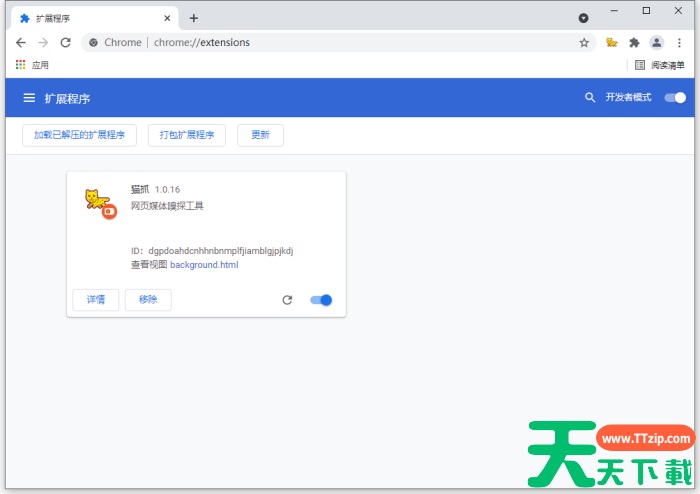The height and width of the screenshot is (494, 700).
Task: Disable developer mode toggle
Action: (676, 98)
